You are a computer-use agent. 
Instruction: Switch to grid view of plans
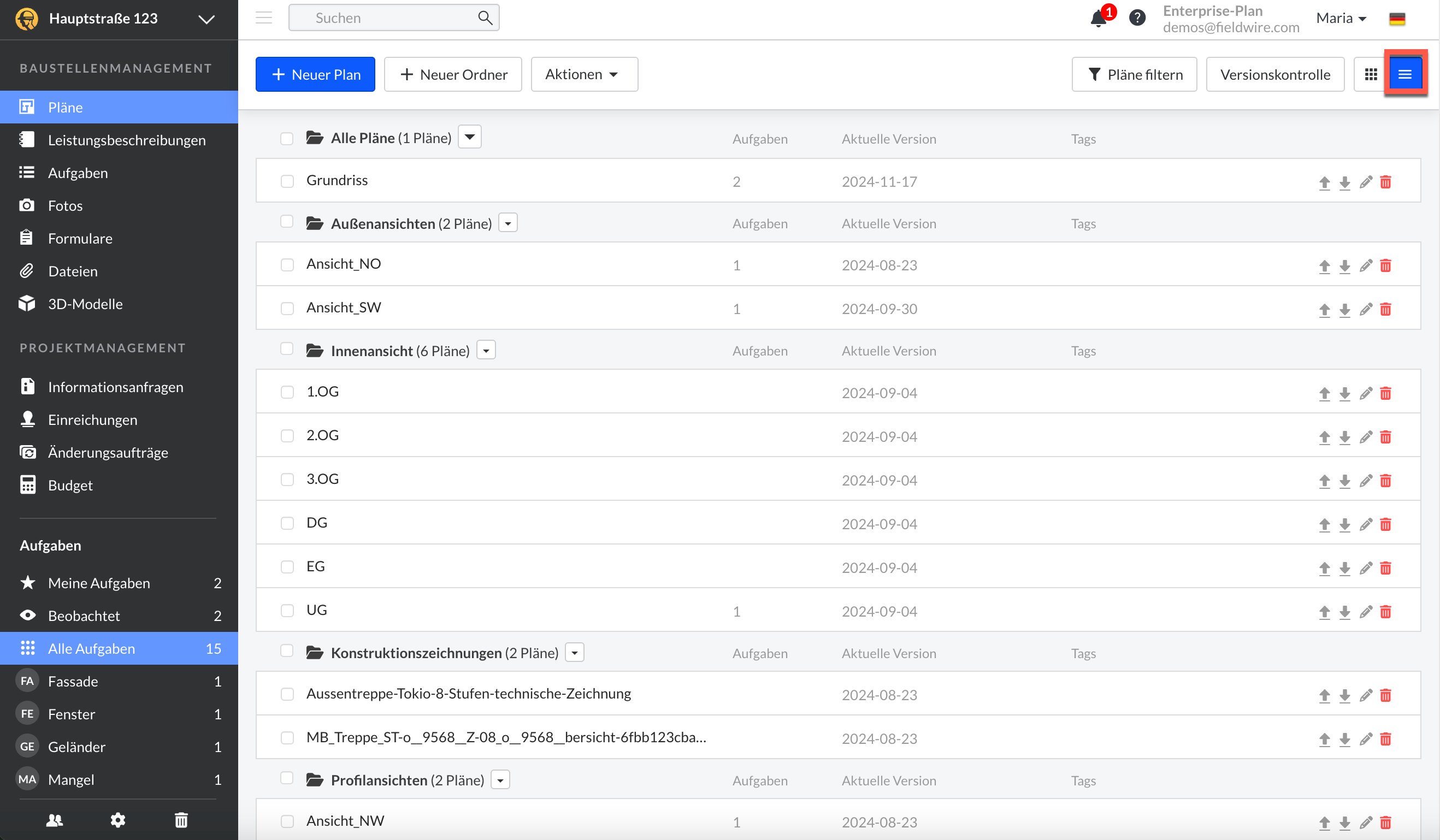click(1371, 74)
